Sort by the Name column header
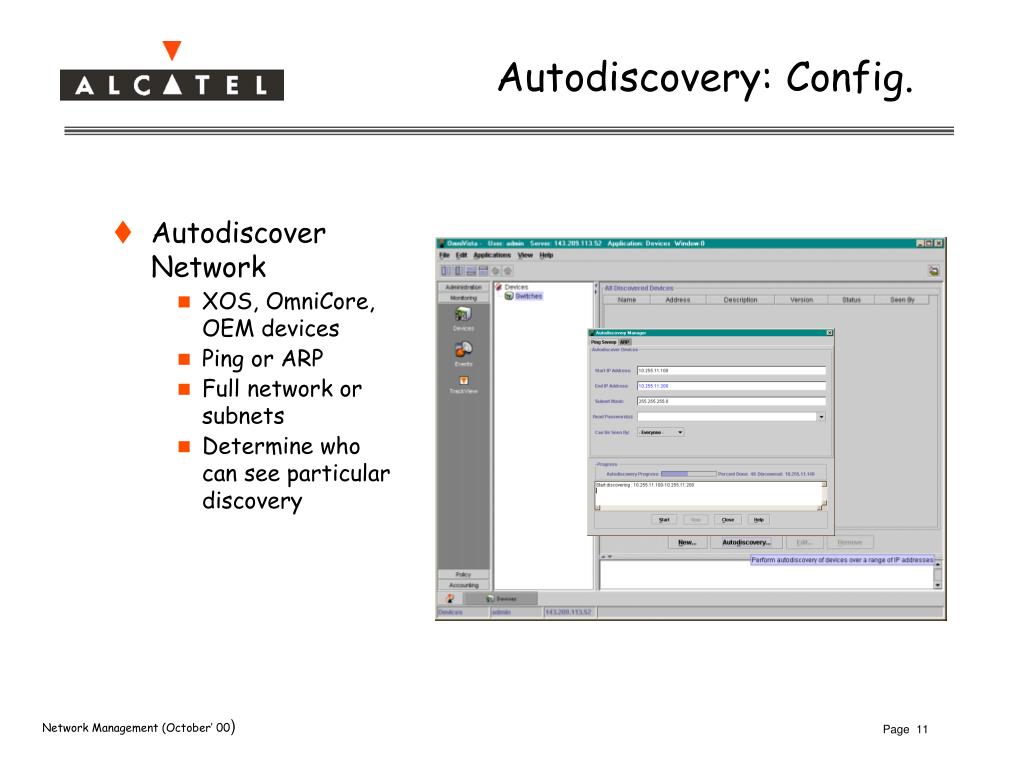 click(626, 300)
